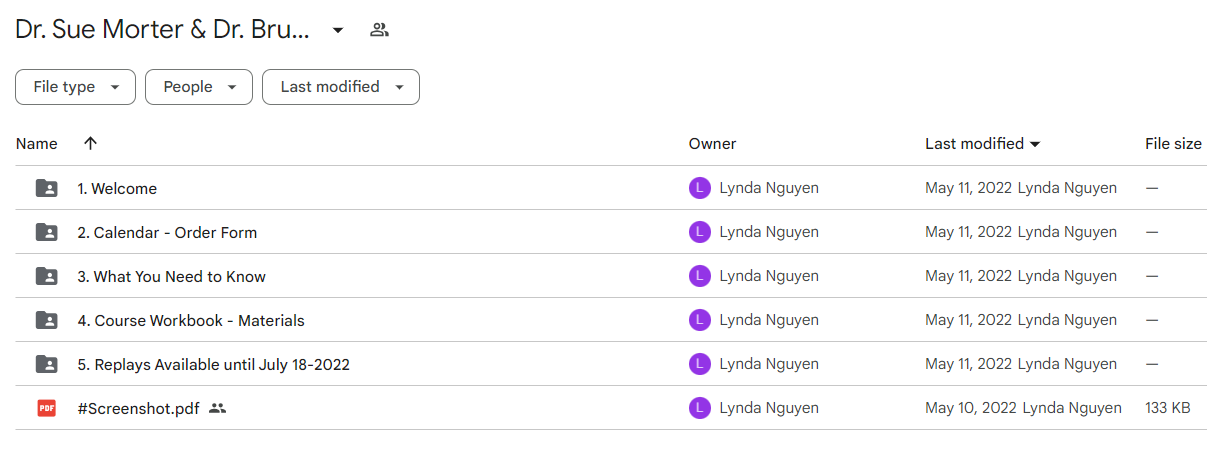This screenshot has width=1207, height=452.
Task: Click the shared-with people icon near the folder title
Action: 379,30
